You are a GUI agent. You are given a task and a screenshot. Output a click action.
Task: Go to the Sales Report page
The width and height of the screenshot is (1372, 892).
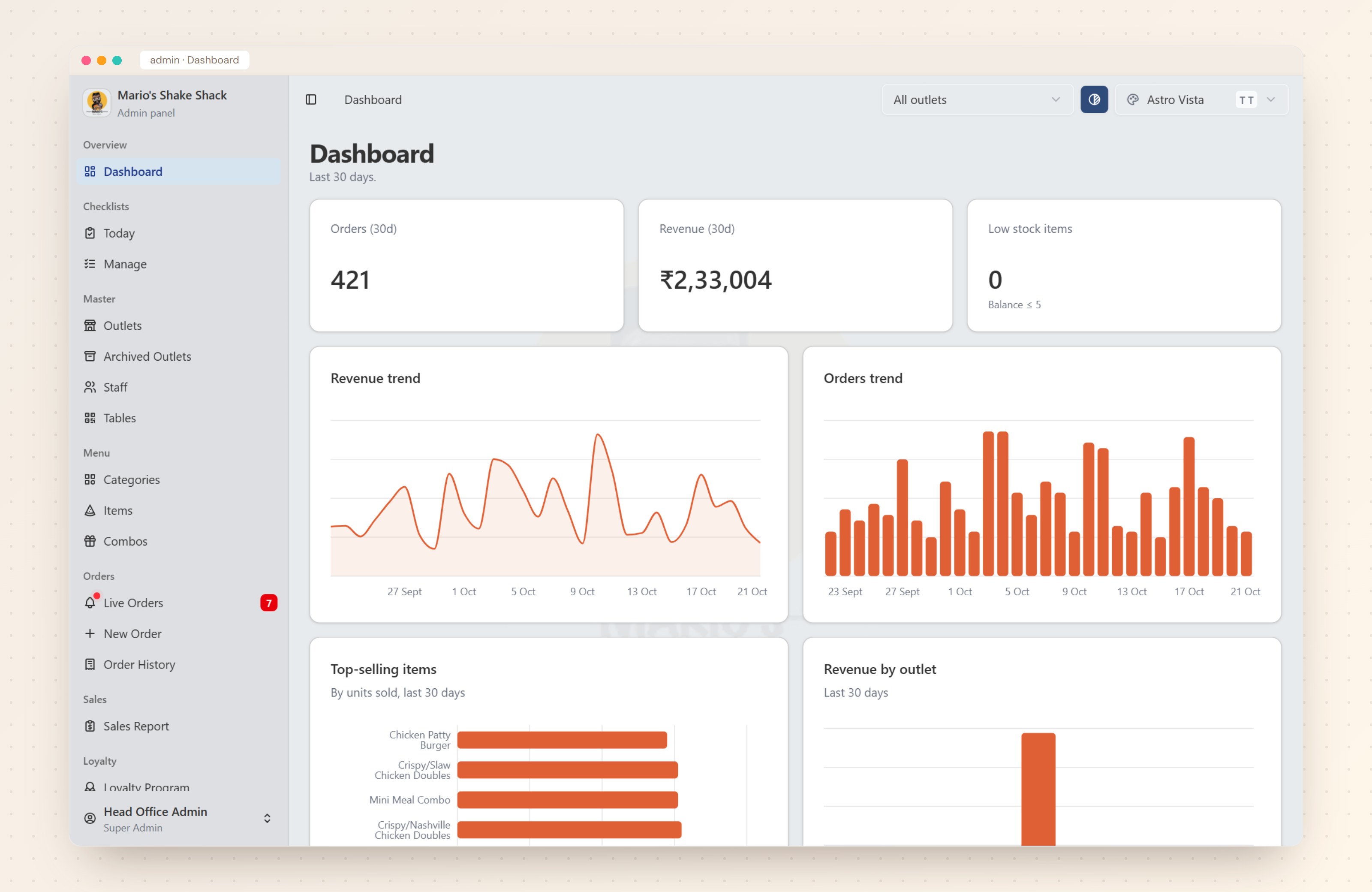(x=178, y=726)
